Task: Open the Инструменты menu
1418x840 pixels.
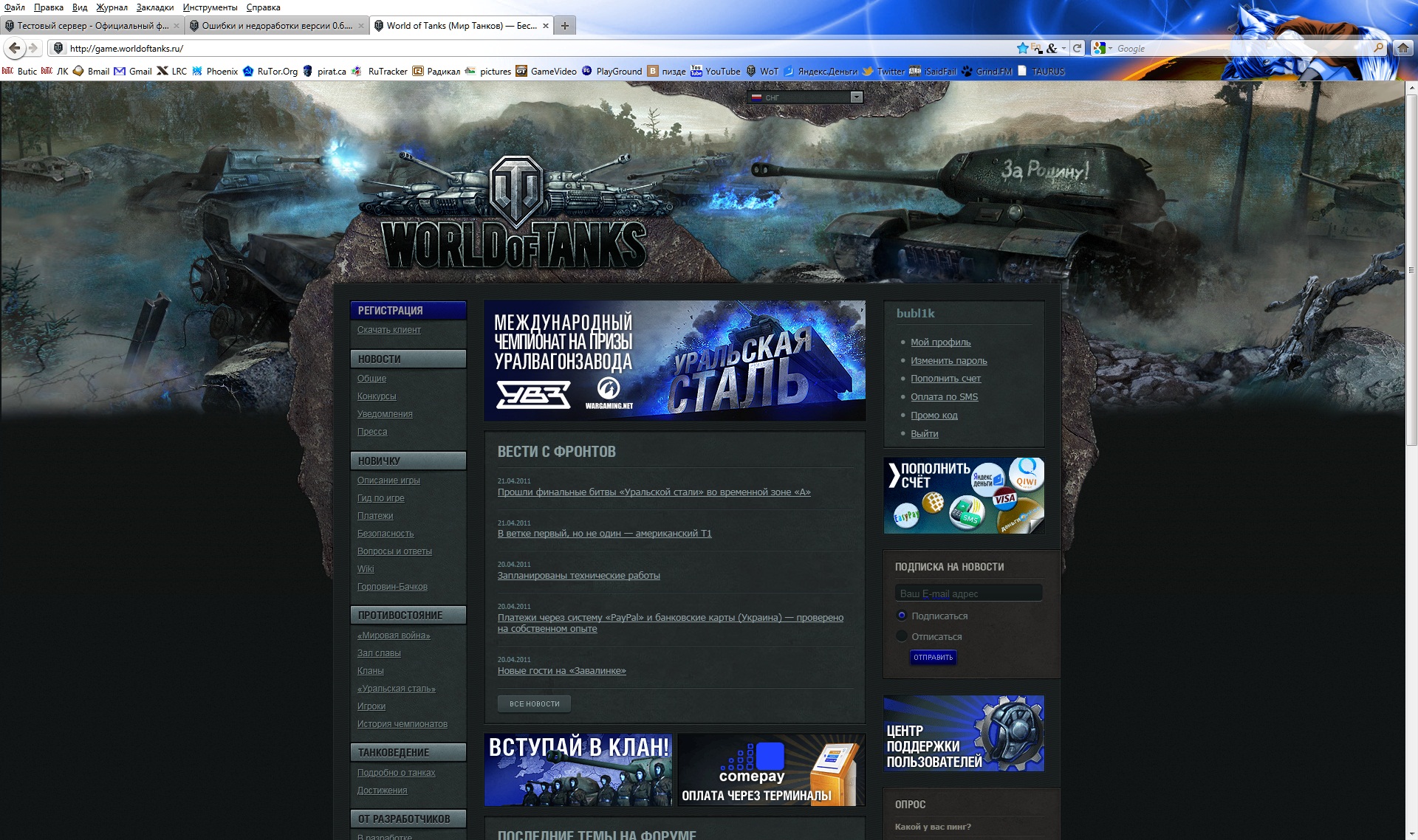Action: 210,7
